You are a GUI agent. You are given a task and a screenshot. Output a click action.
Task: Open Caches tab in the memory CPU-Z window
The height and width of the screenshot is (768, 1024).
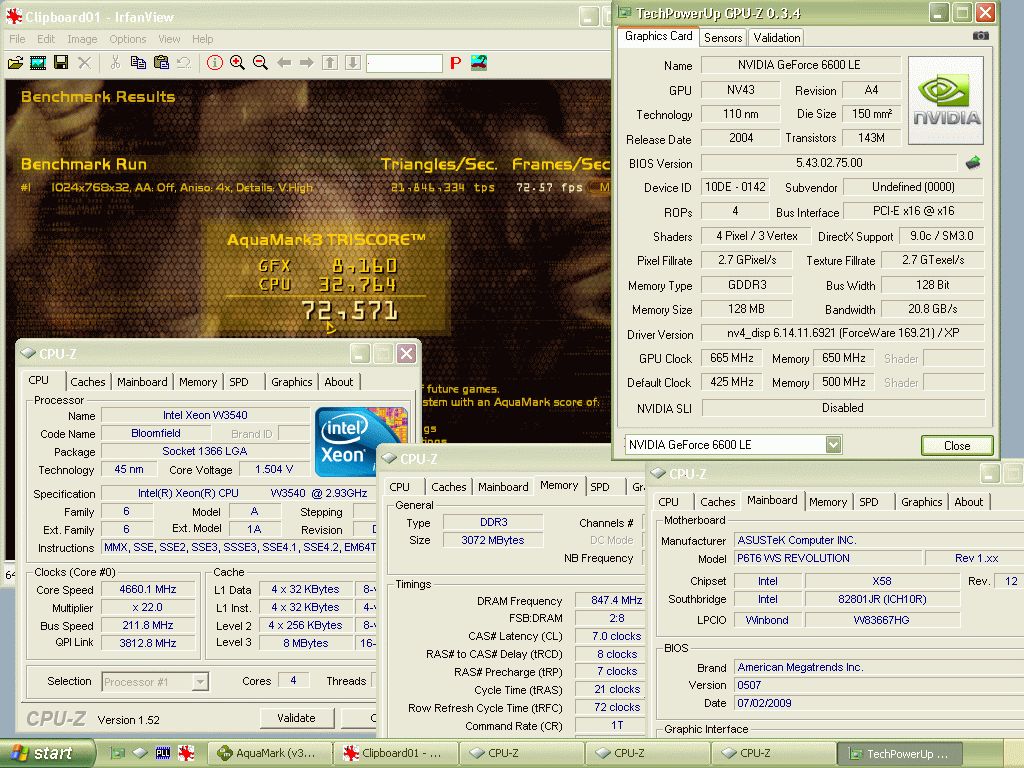449,487
